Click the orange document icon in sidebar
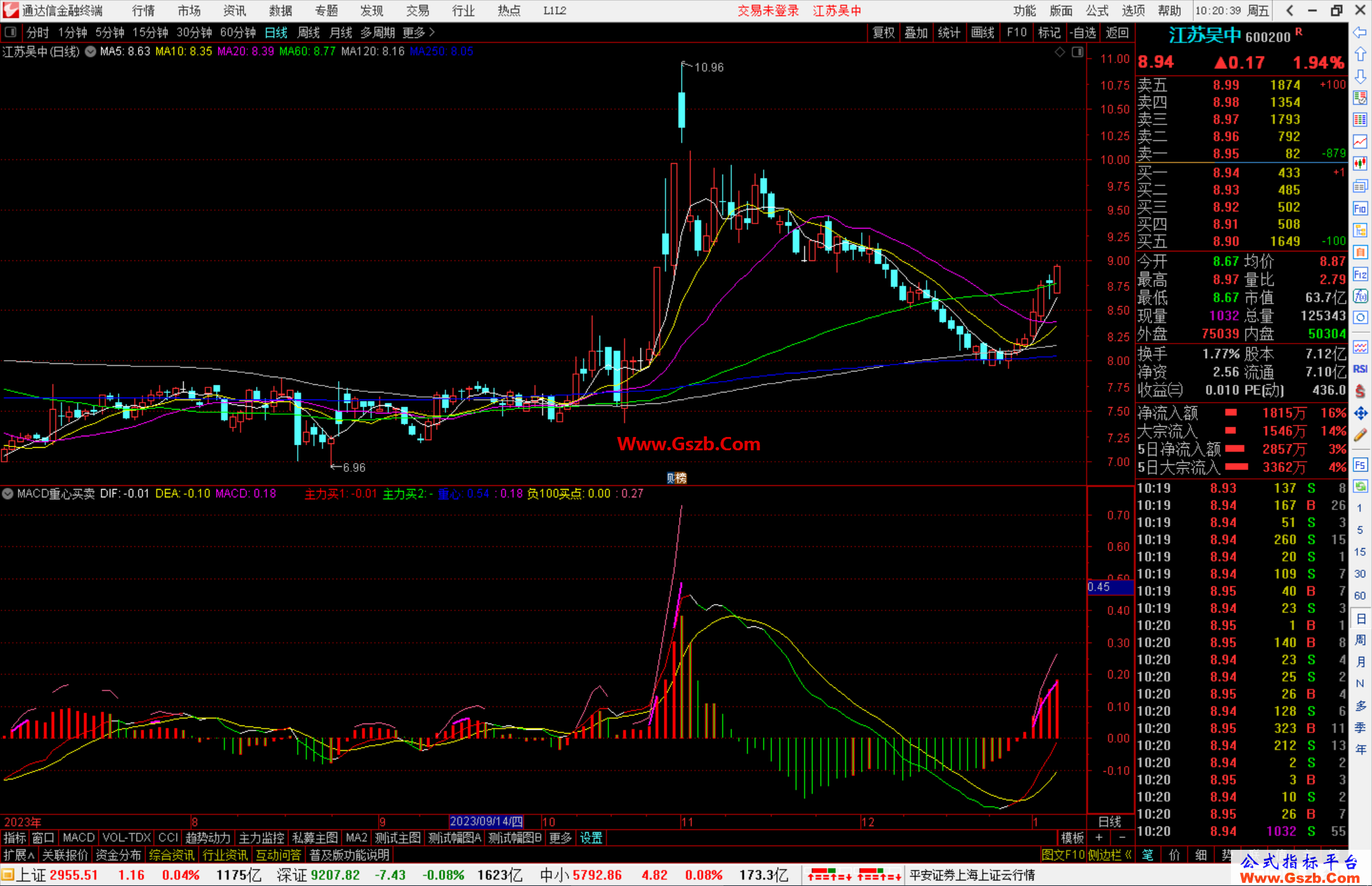The image size is (1372, 886). click(x=1360, y=252)
